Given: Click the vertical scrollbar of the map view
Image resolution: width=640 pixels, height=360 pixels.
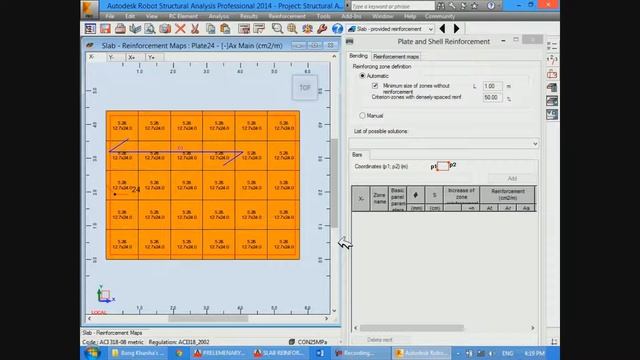Looking at the screenshot, I should point(334,184).
